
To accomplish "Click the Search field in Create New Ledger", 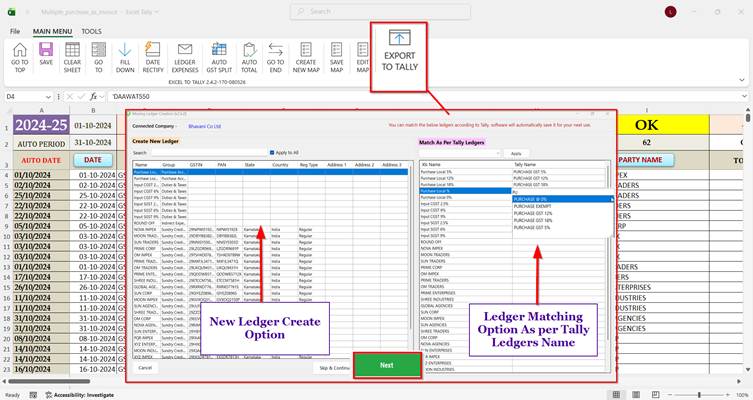I will point(208,153).
